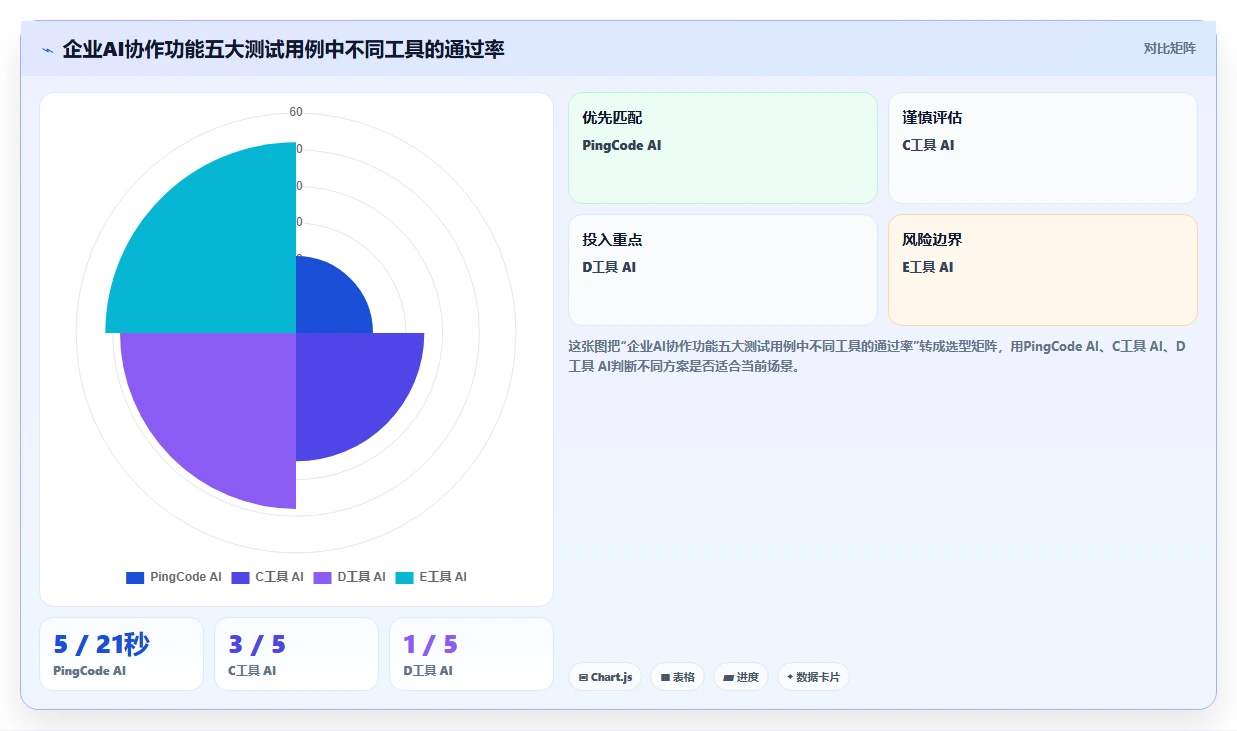Select the 5 / 21秒 PingCode AI stat card
The height and width of the screenshot is (731, 1237).
click(121, 654)
